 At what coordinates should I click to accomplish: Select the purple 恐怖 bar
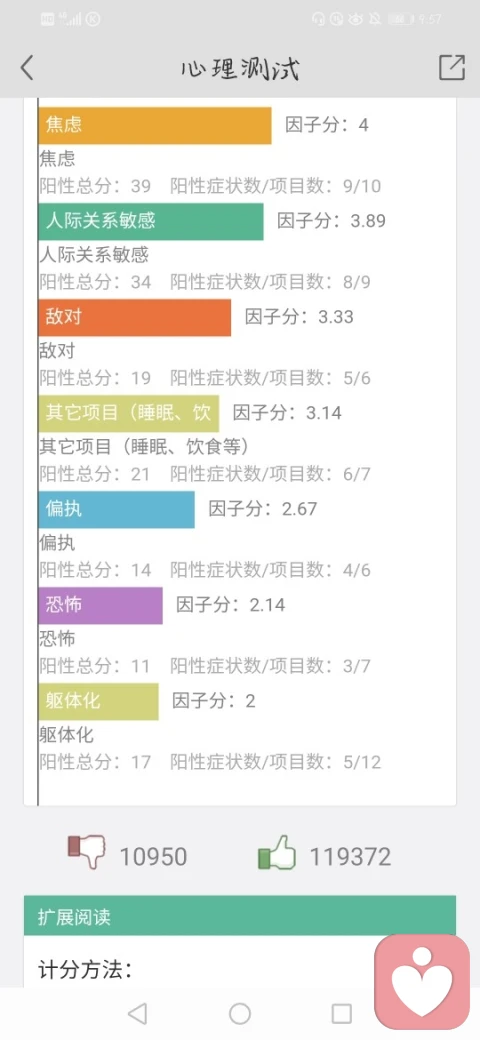coord(101,606)
